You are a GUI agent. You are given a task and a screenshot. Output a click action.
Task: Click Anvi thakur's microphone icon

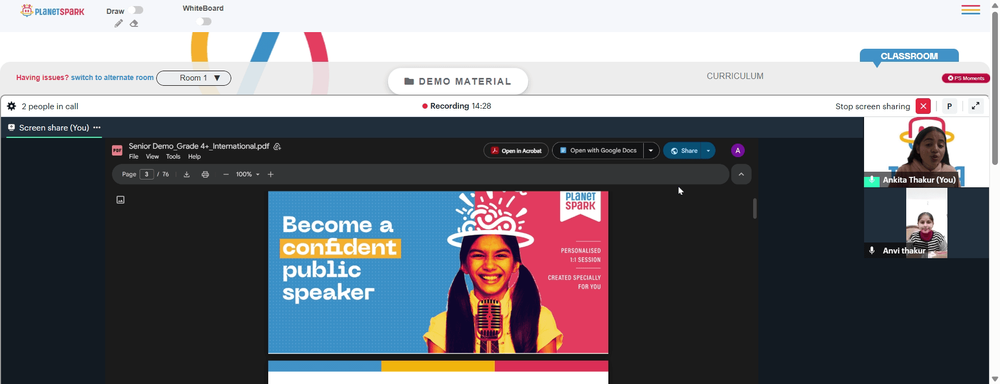point(872,251)
